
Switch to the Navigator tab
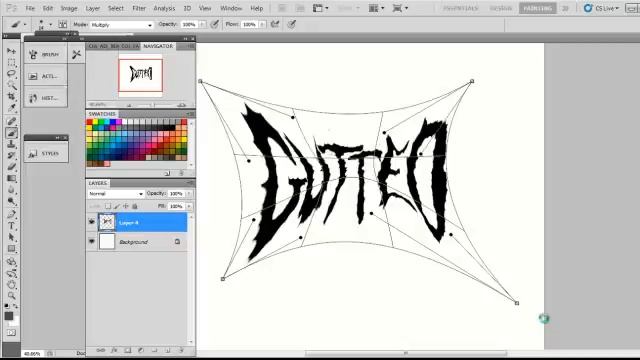coord(158,46)
